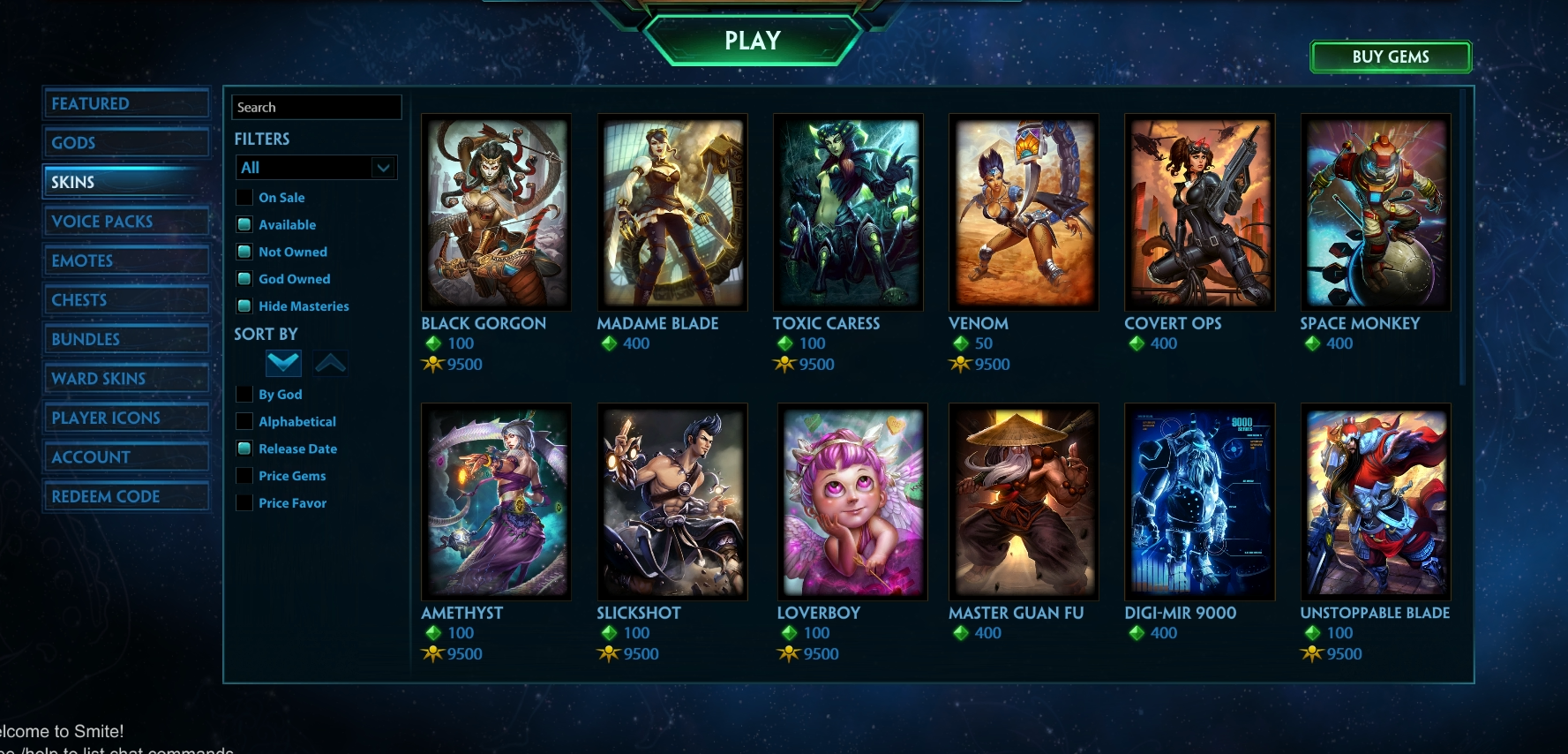Enable the By God sort checkbox
Screen dimensions: 1568x754
click(244, 394)
